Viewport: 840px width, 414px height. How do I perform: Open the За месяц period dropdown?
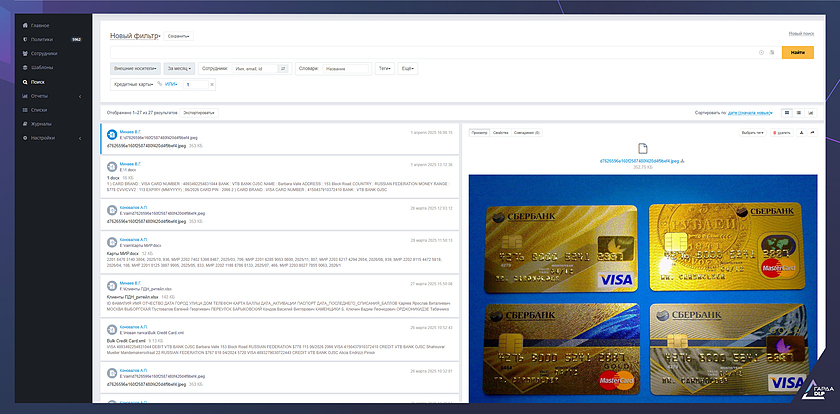tap(179, 68)
